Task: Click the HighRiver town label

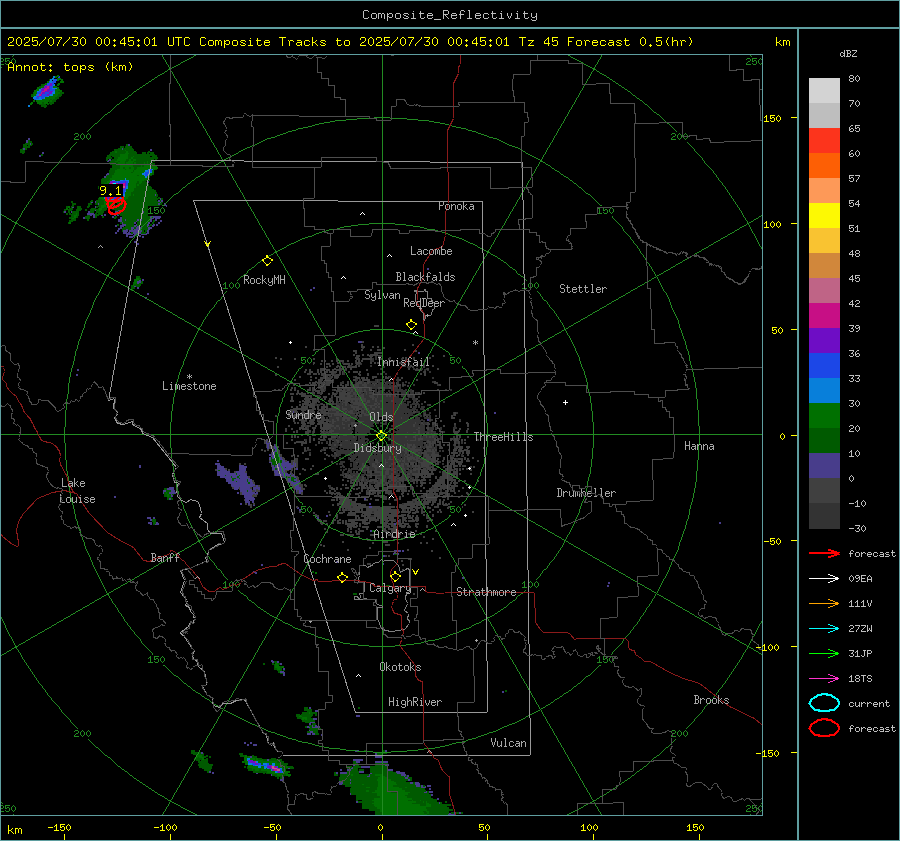Action: (x=415, y=702)
